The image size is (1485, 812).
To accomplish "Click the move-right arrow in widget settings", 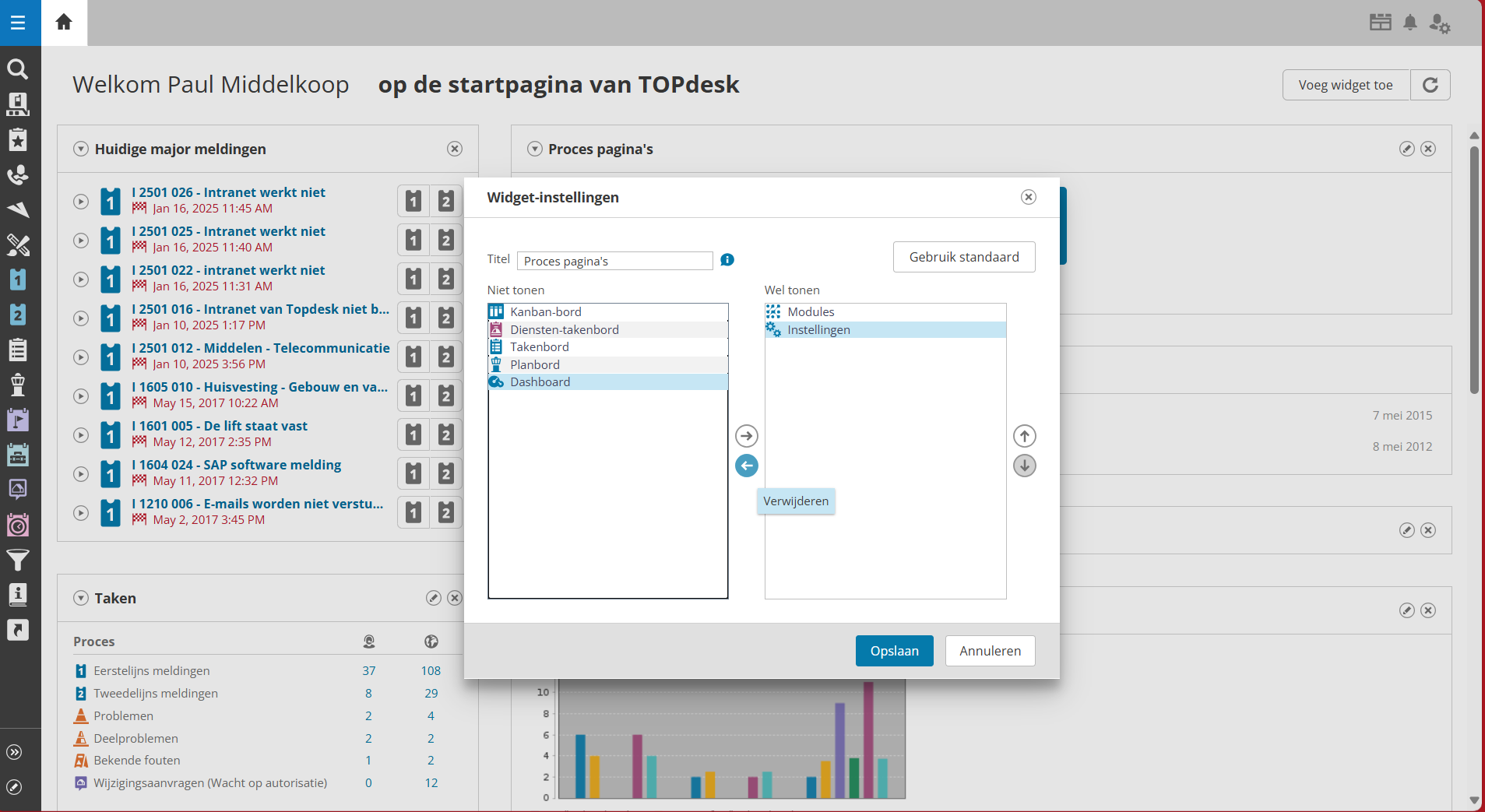I will [x=746, y=436].
